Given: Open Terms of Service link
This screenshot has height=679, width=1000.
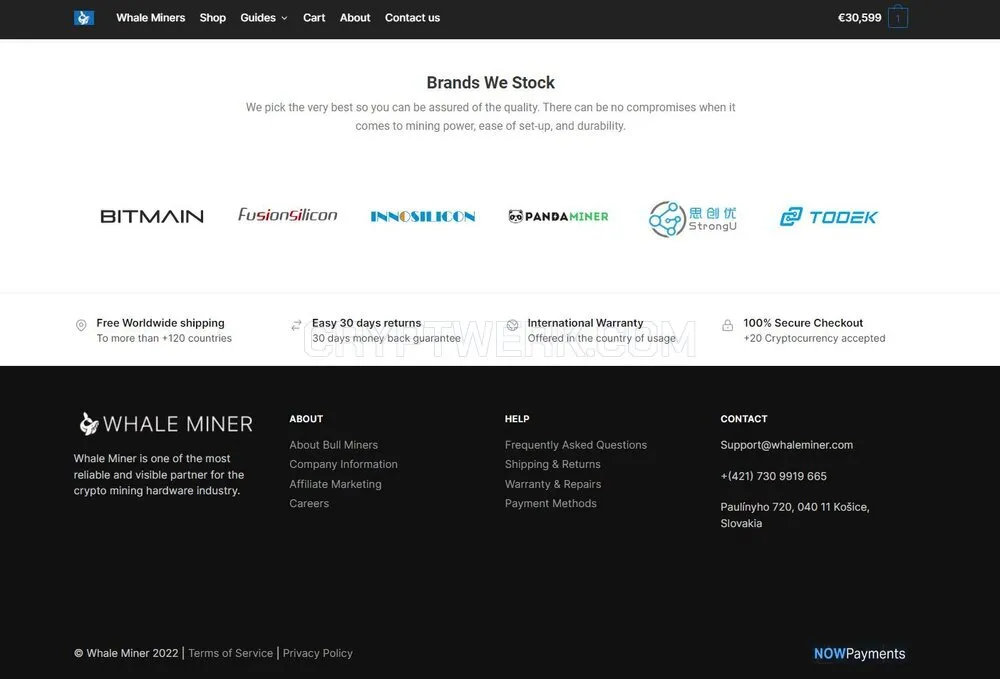Looking at the screenshot, I should 230,653.
